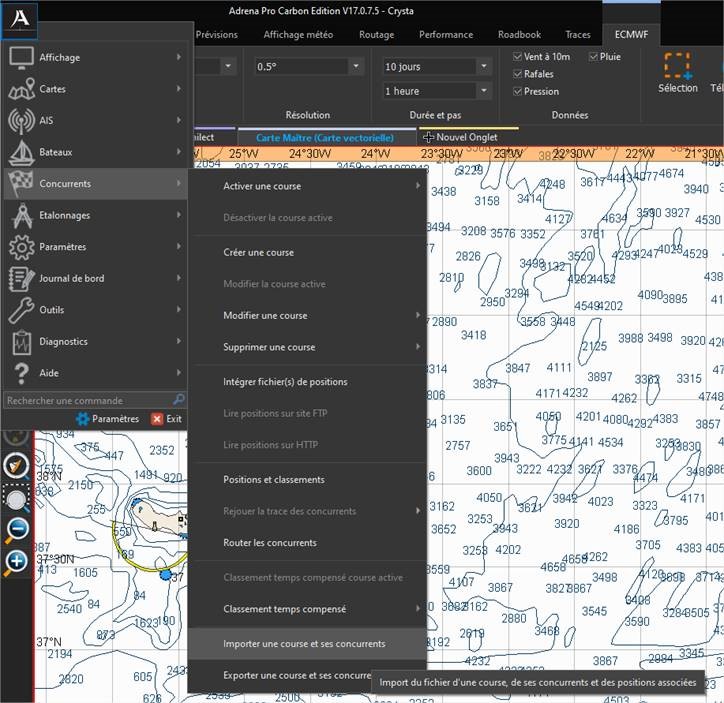This screenshot has width=724, height=703.
Task: Select the Carte Maître (Carte vectorielle) tab
Action: [x=325, y=138]
